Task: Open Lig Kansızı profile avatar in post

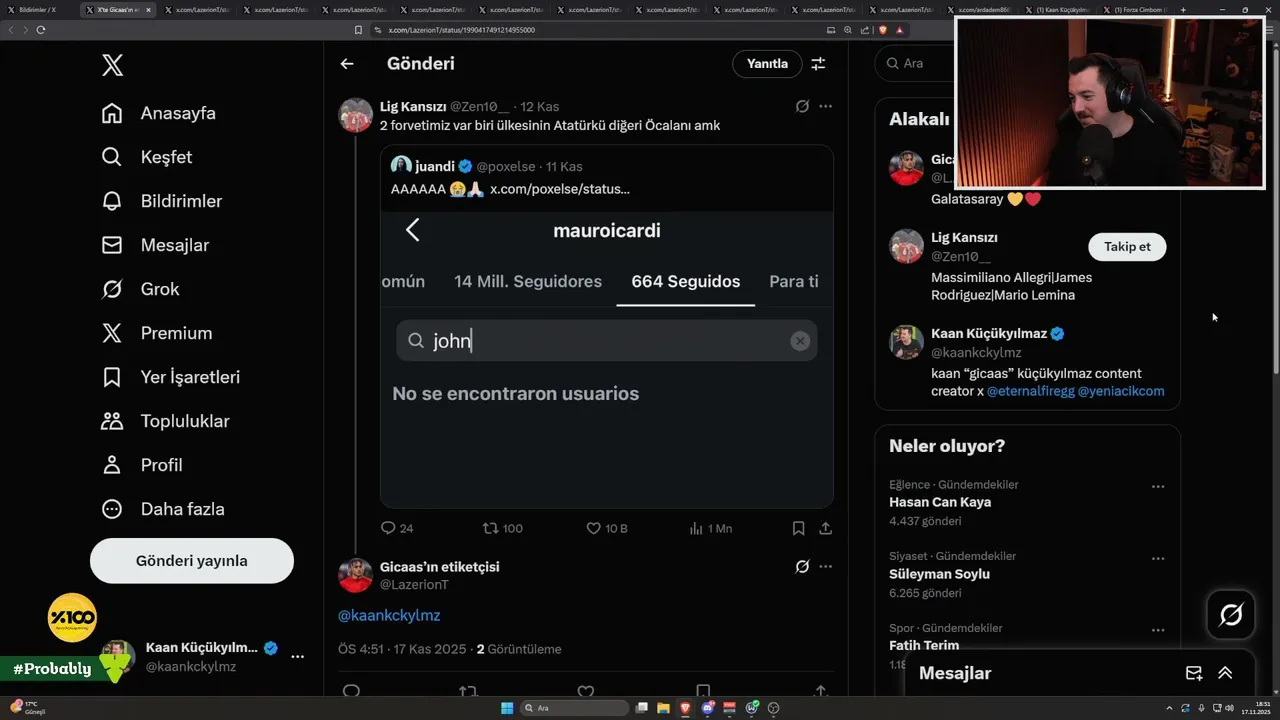Action: coord(356,115)
